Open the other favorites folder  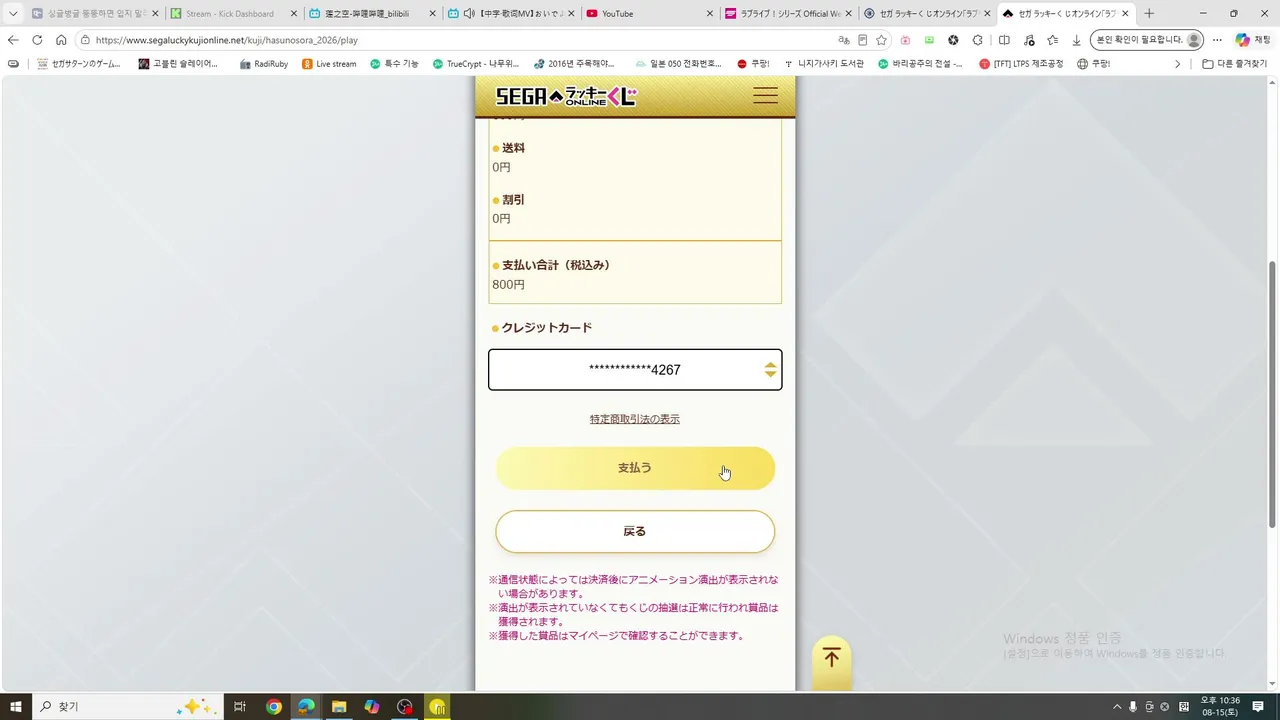tap(1234, 64)
